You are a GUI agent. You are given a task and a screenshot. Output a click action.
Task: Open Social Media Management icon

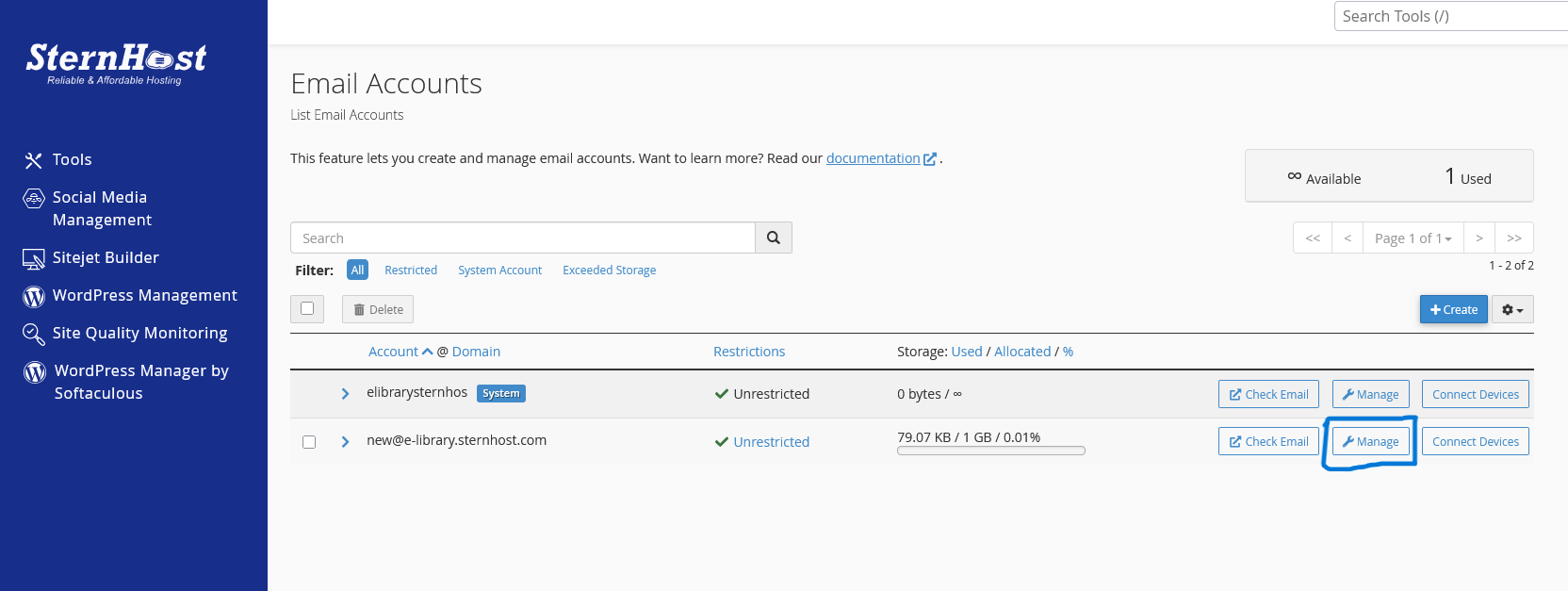(x=34, y=198)
